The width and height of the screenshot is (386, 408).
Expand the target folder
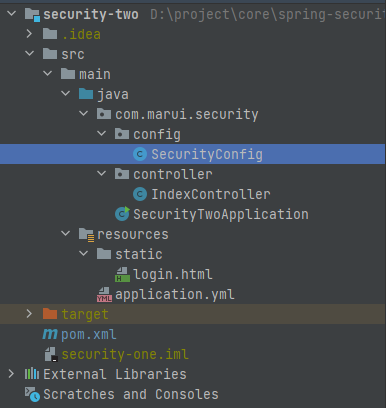click(x=29, y=314)
